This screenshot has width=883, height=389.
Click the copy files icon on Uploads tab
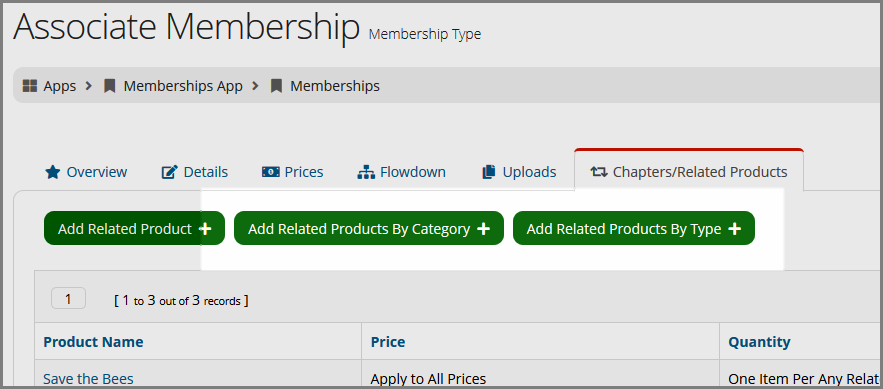coord(489,172)
